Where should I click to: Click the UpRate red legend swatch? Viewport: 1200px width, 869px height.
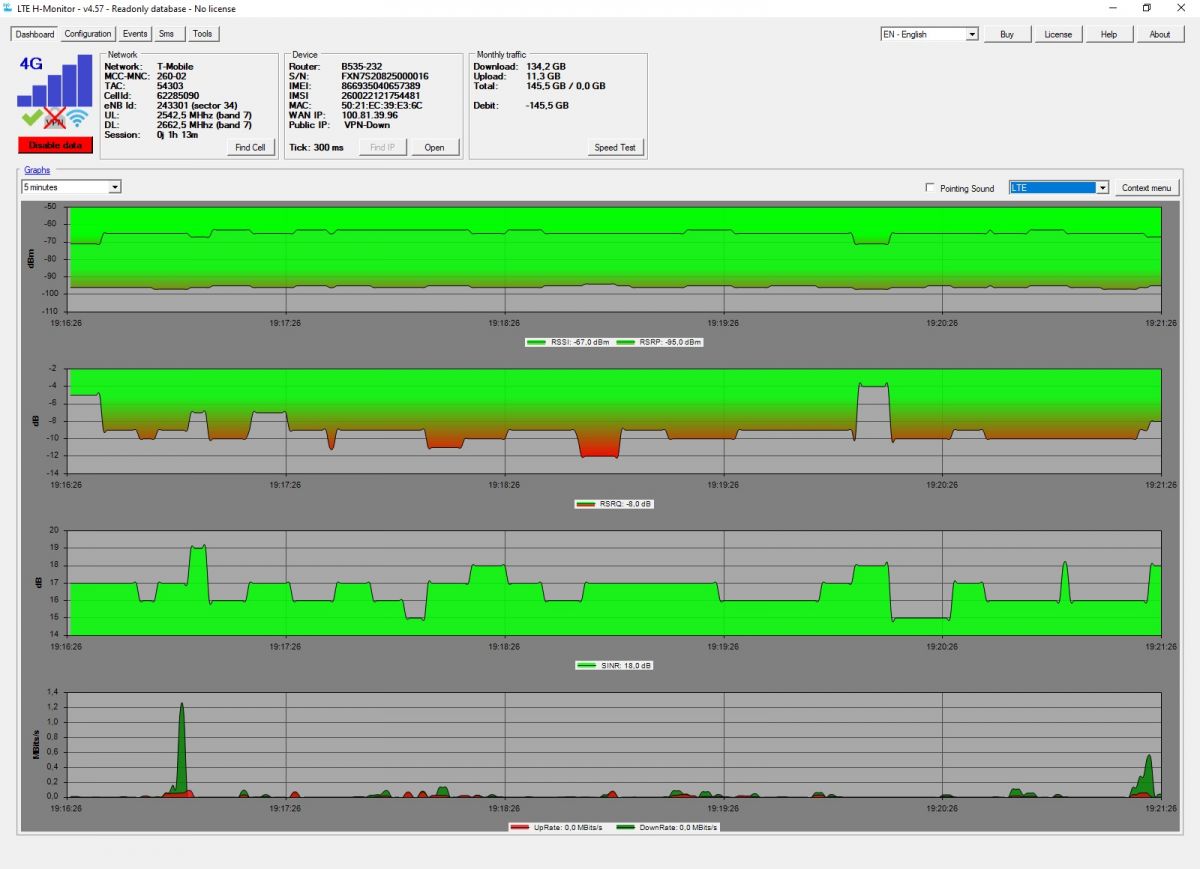coord(520,828)
